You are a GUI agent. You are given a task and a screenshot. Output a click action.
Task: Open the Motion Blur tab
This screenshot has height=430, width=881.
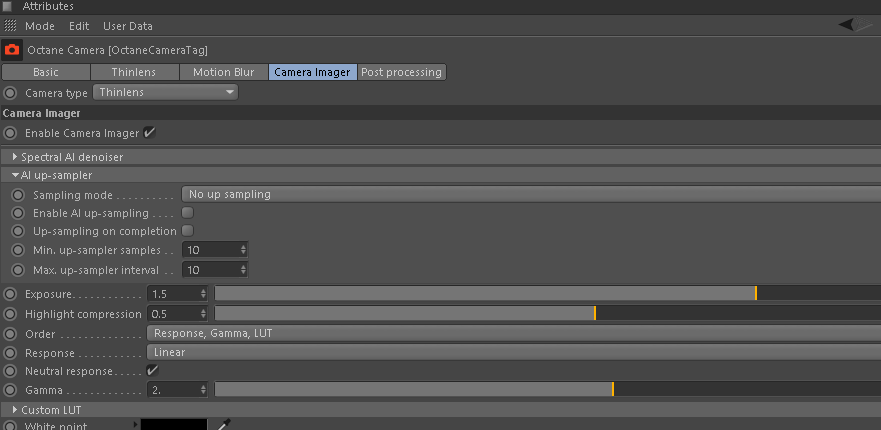click(x=223, y=72)
